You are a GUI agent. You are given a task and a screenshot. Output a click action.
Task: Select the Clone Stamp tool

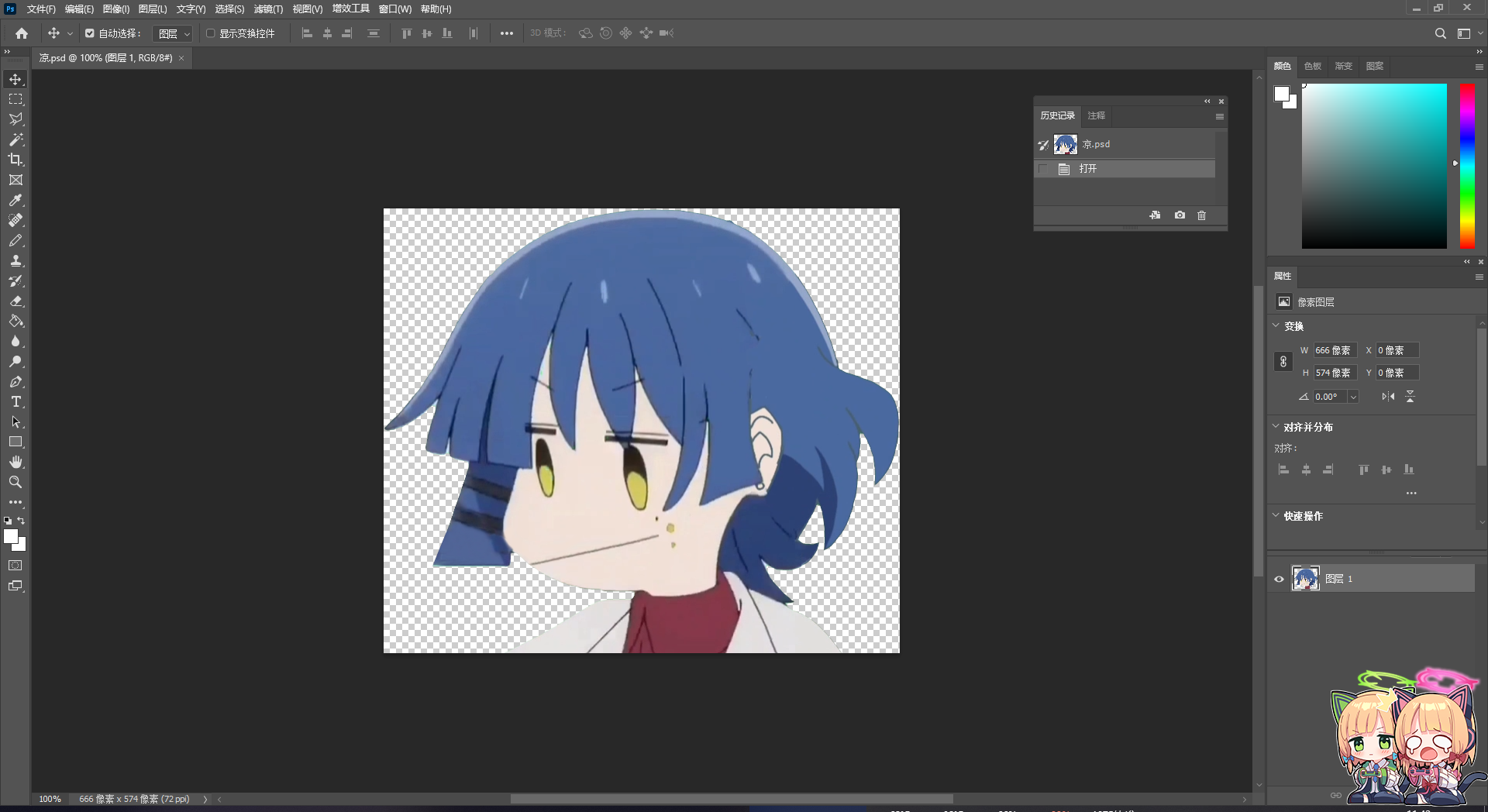(x=15, y=260)
